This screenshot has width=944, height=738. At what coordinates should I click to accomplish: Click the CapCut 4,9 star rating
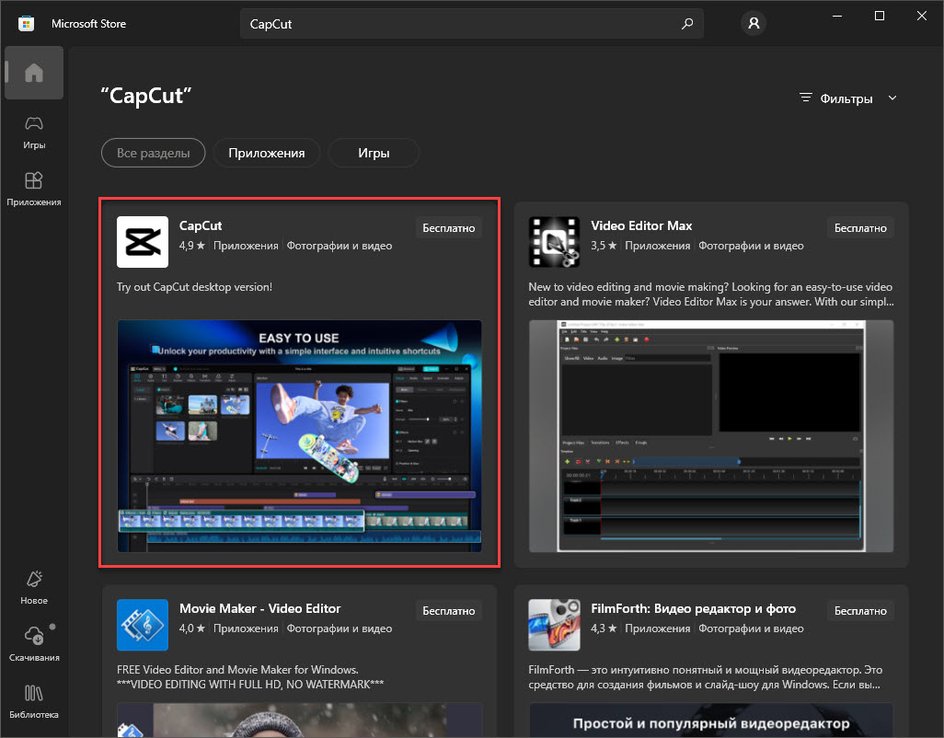pos(192,246)
